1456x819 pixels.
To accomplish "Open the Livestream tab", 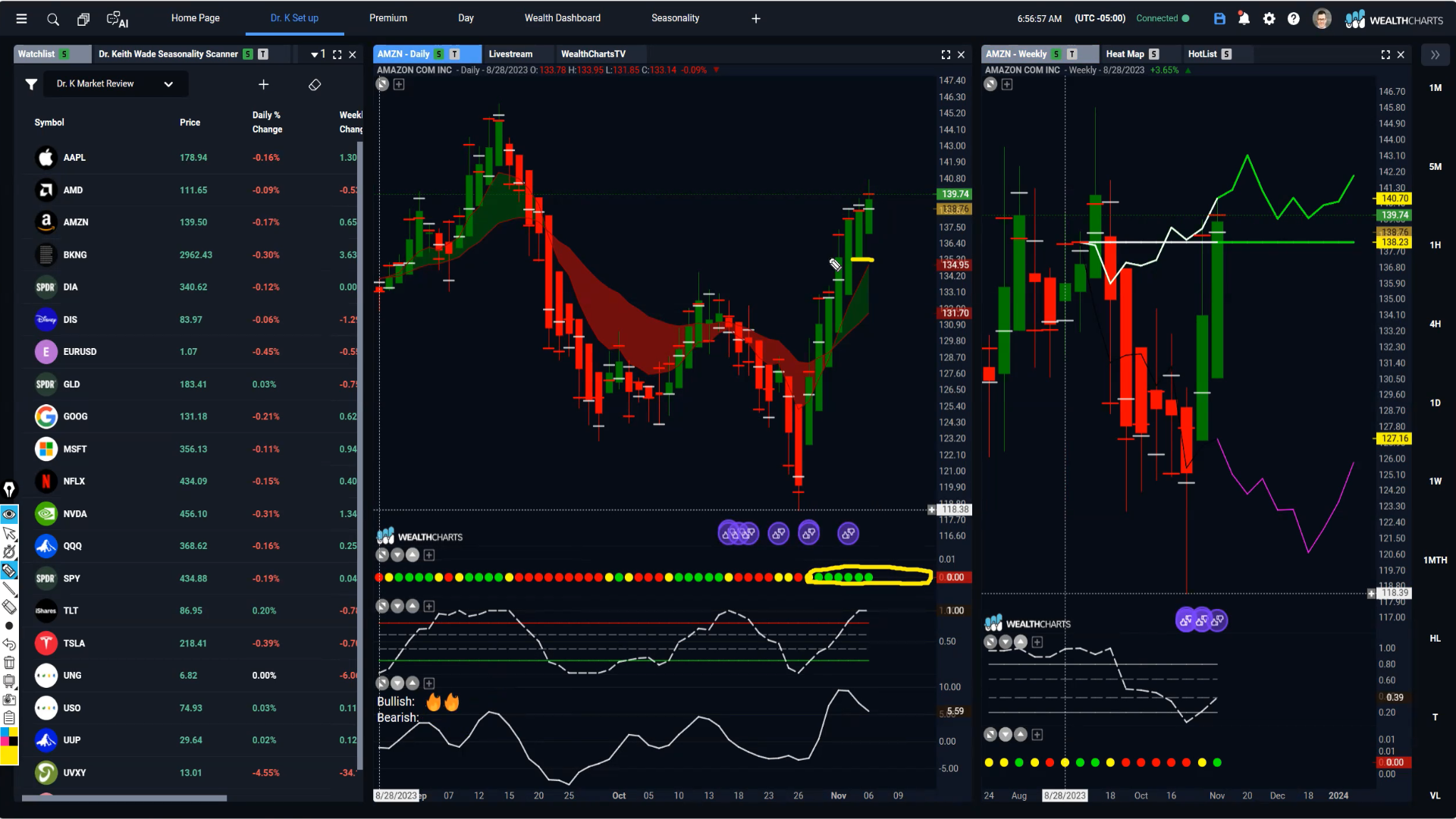I will 510,55.
